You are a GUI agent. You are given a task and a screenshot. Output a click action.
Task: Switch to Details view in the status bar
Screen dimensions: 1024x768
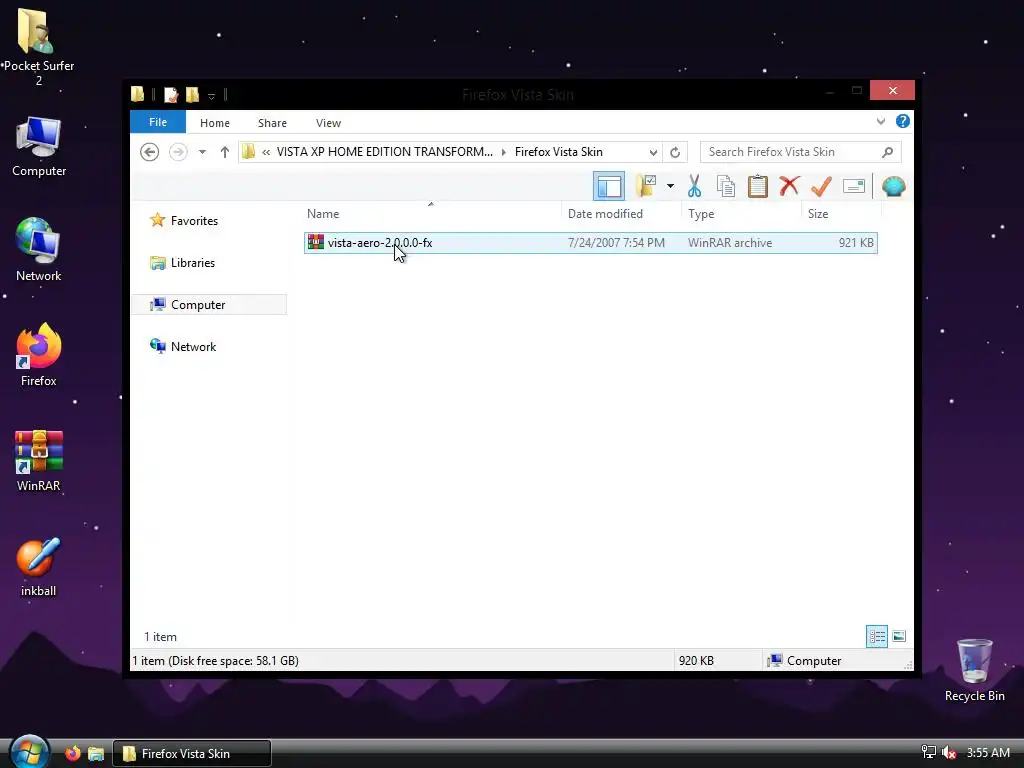(876, 636)
